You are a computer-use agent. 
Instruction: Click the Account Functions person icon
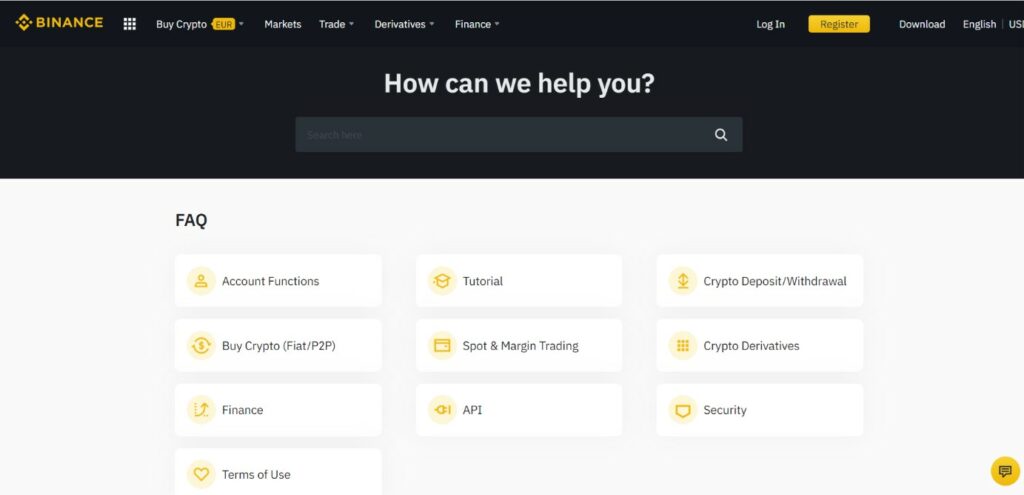click(x=201, y=281)
